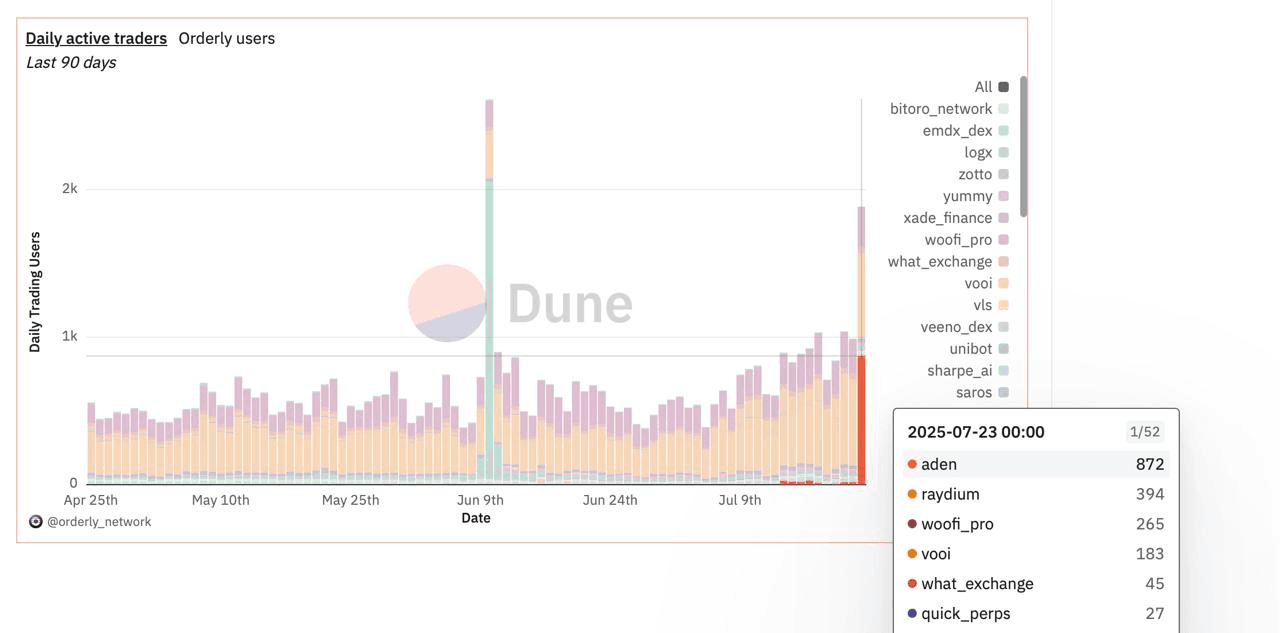Viewport: 1280px width, 633px height.
Task: Toggle unibot legend entry
Action: (x=979, y=349)
